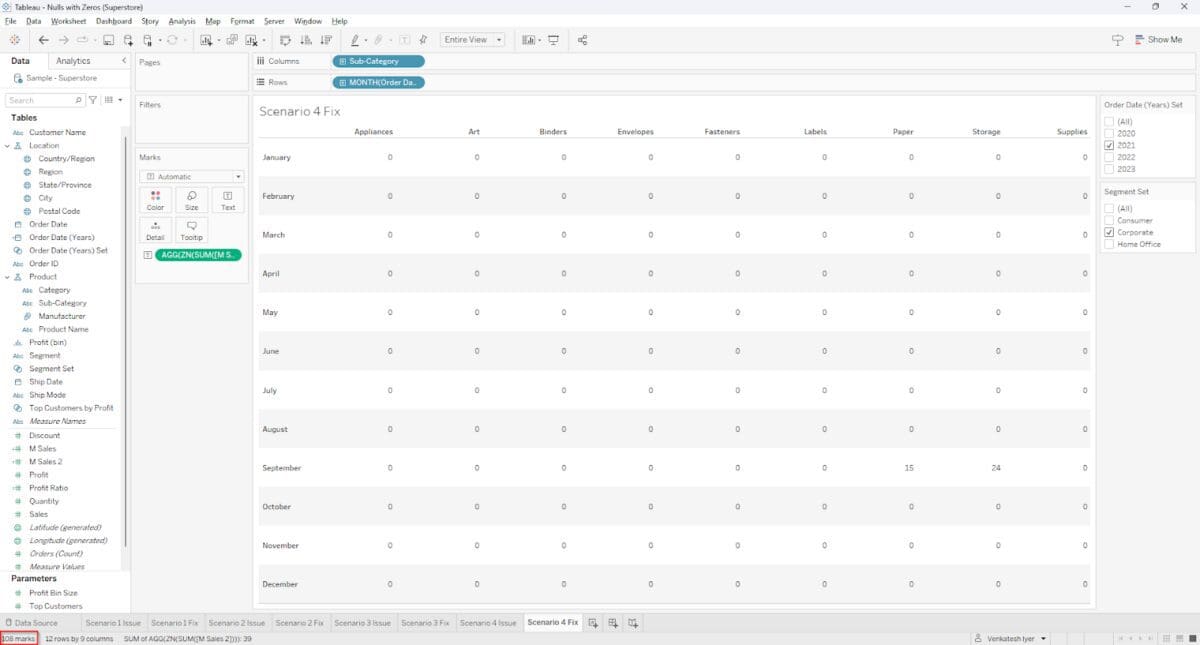The image size is (1200, 645).
Task: Click the Show Me button
Action: 1159,40
